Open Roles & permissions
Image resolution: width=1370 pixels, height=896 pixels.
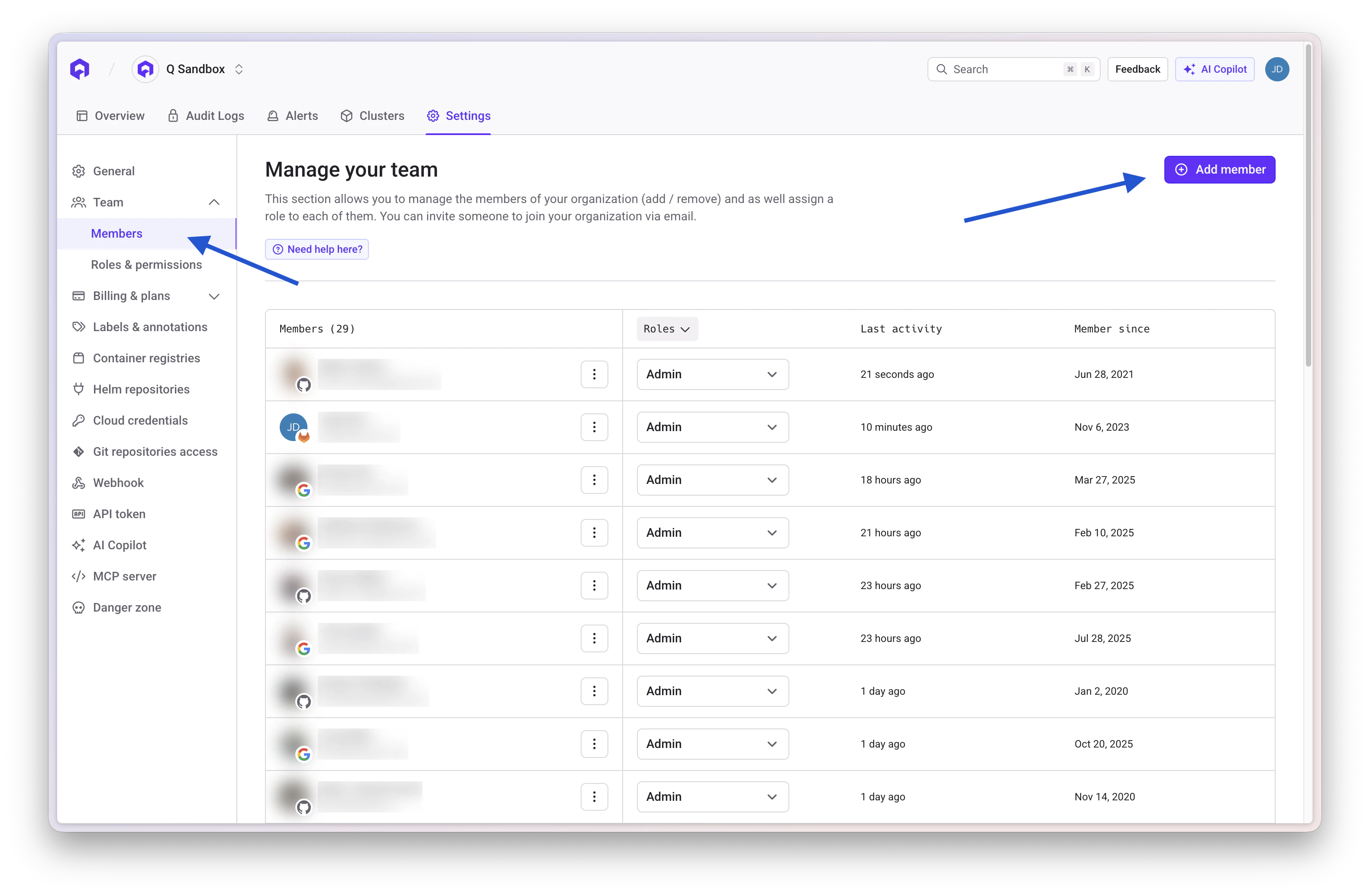point(146,264)
